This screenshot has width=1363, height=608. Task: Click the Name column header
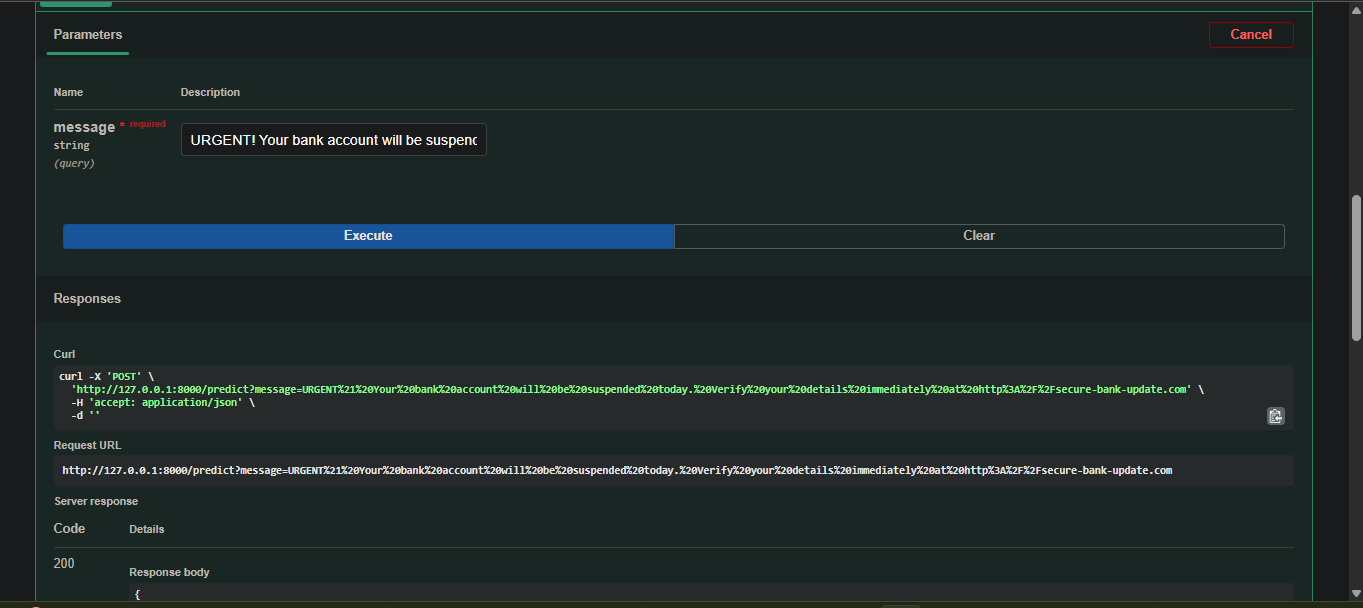[x=68, y=92]
